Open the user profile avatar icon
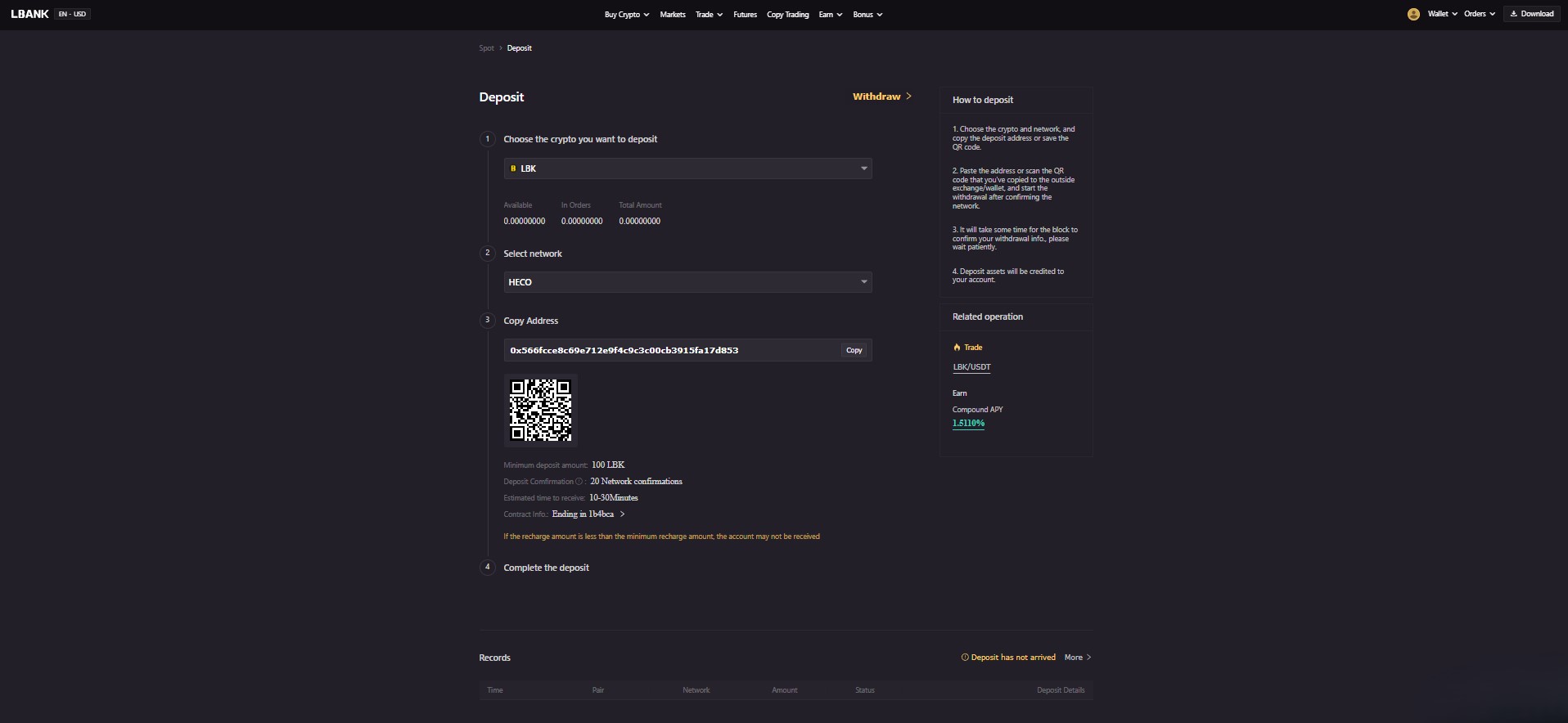Image resolution: width=1568 pixels, height=723 pixels. click(x=1413, y=14)
